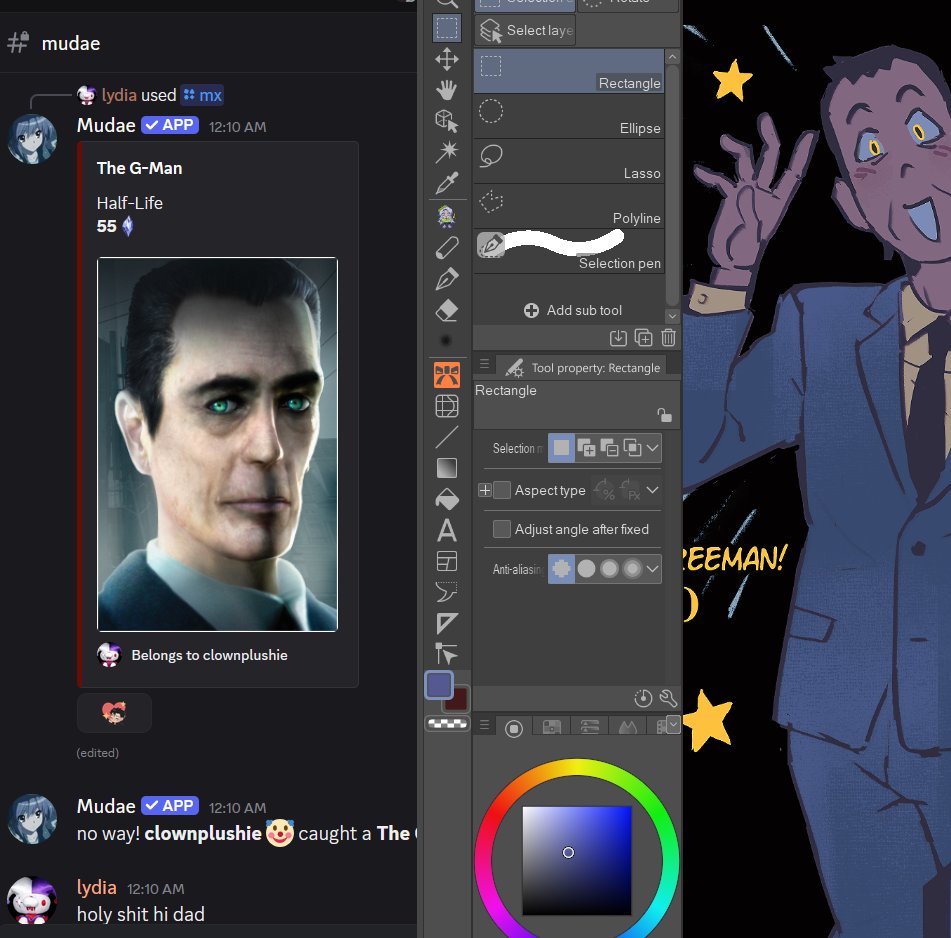
Task: Select the Gradient tool
Action: click(447, 468)
